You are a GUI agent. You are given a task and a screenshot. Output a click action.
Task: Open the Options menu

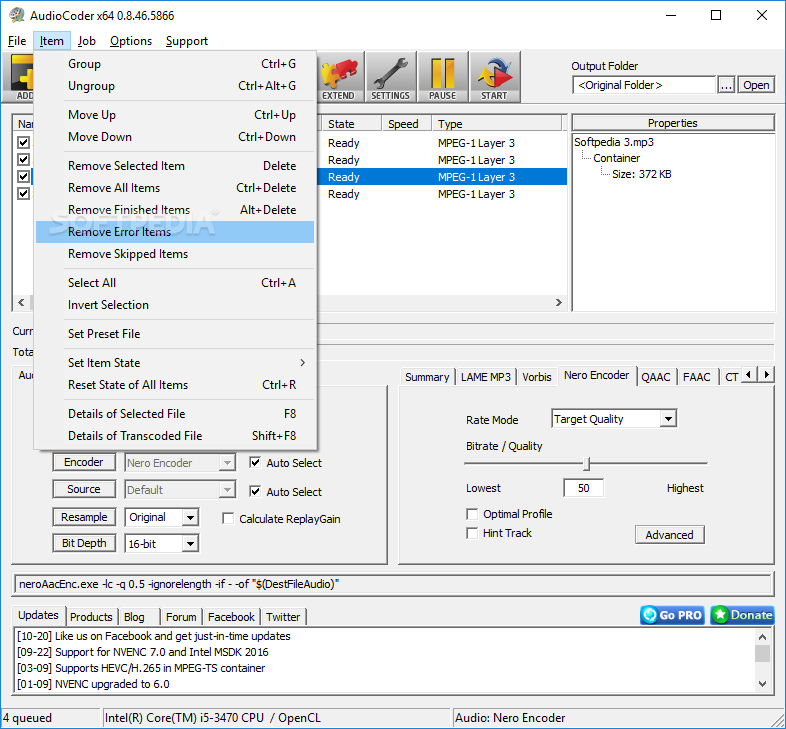tap(131, 41)
